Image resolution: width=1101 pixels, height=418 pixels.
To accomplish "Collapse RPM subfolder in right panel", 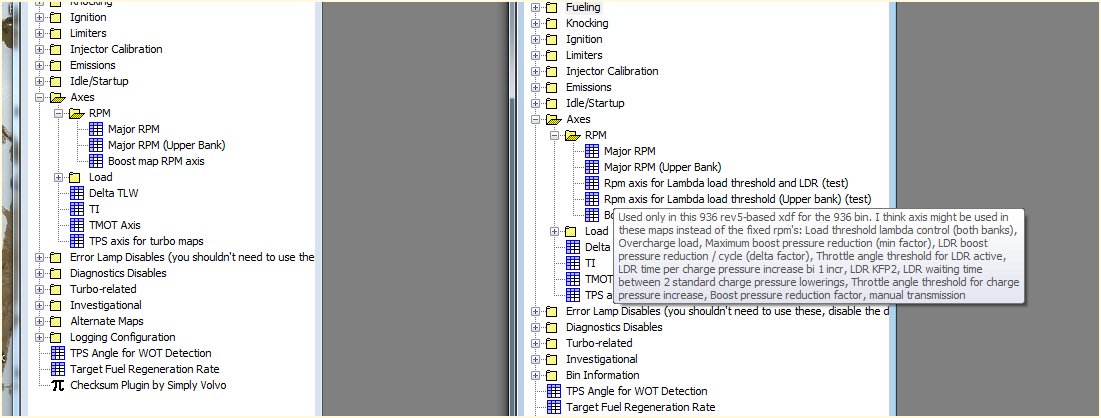I will pyautogui.click(x=554, y=136).
